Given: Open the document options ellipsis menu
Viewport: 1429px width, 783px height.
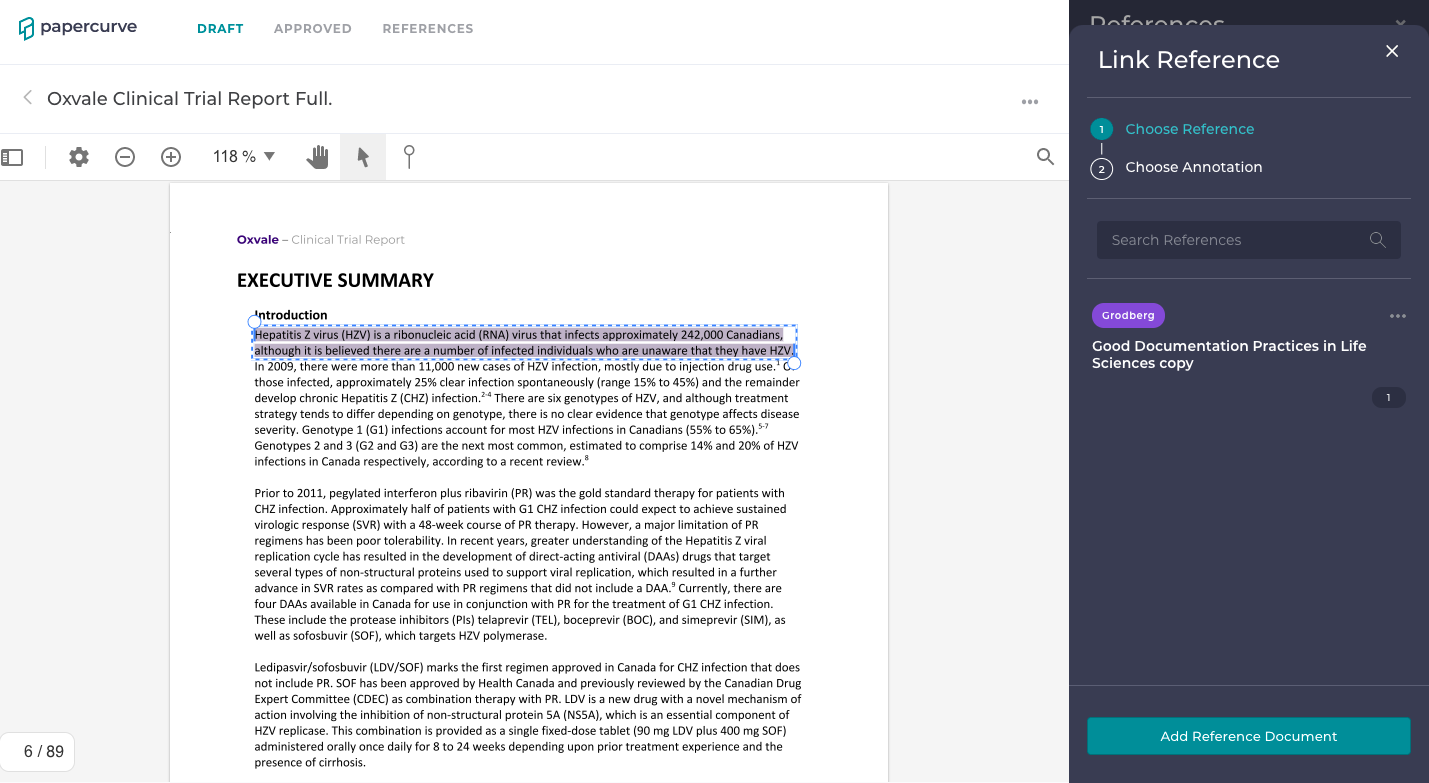Looking at the screenshot, I should pos(1030,101).
